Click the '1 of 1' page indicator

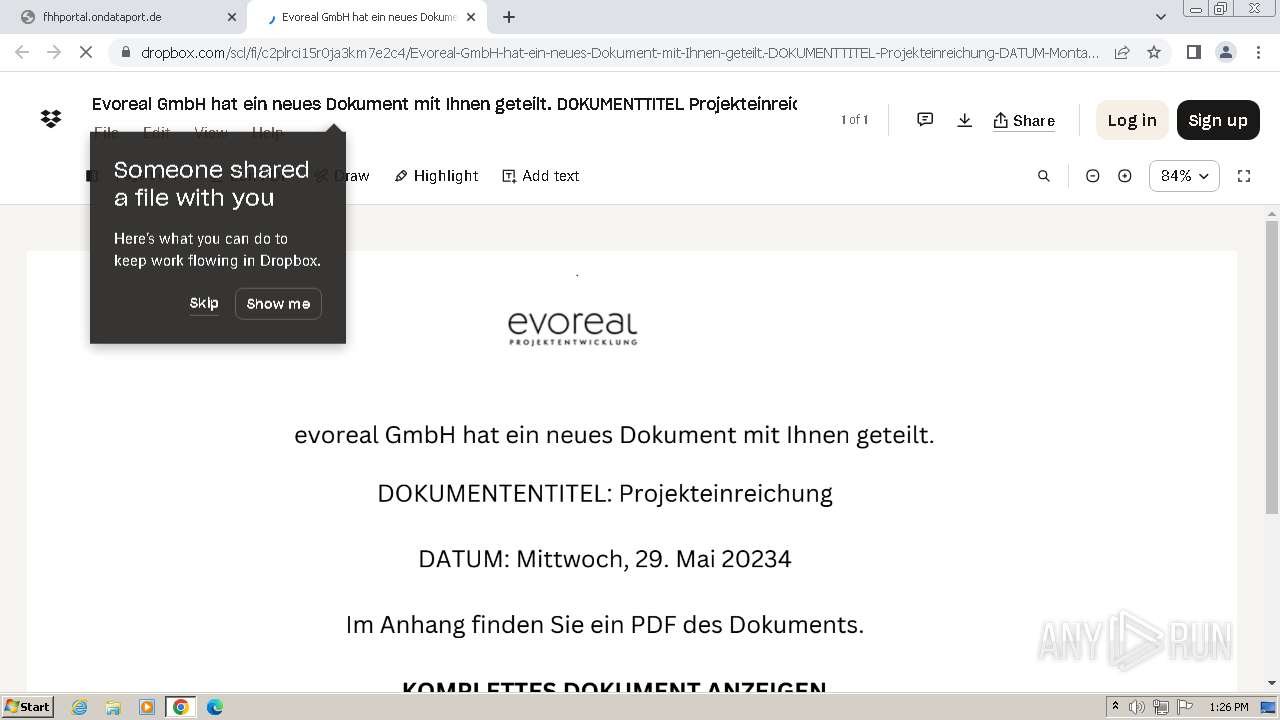(854, 120)
